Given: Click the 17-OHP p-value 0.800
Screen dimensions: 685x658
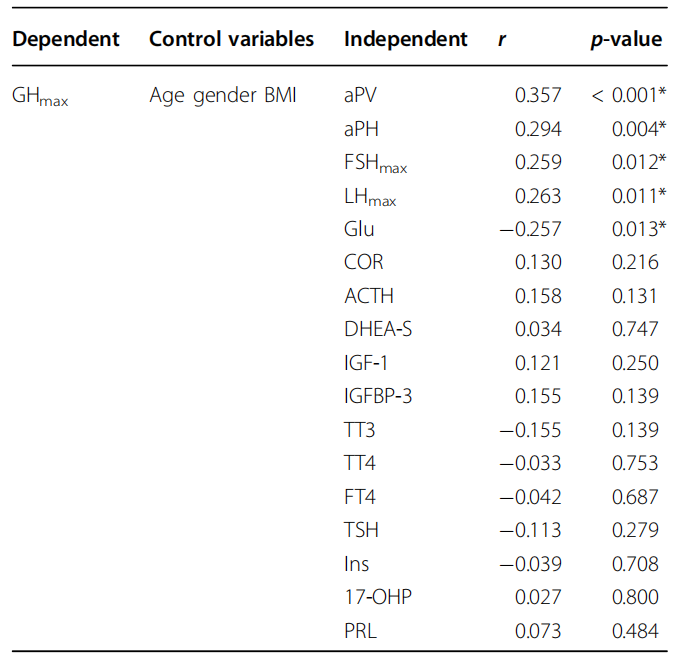Looking at the screenshot, I should tap(635, 597).
